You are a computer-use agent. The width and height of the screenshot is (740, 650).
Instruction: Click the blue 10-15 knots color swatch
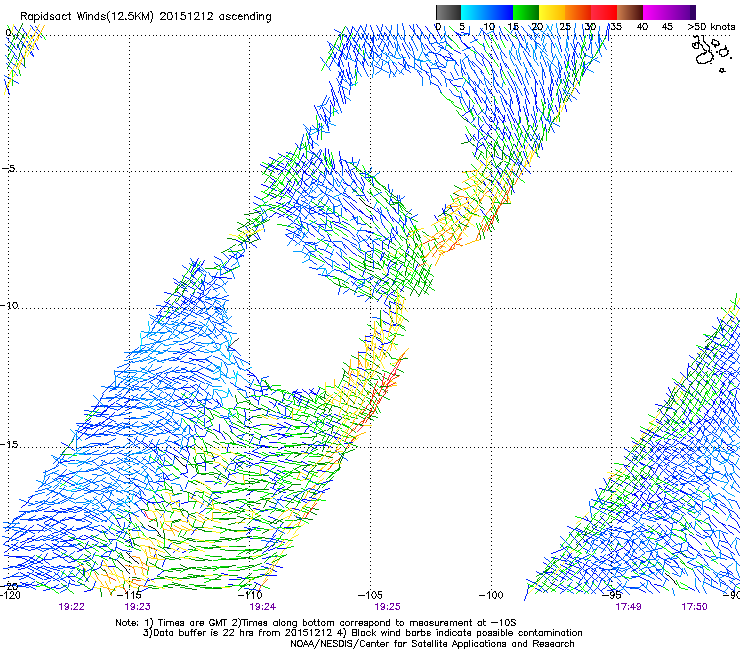[x=500, y=12]
